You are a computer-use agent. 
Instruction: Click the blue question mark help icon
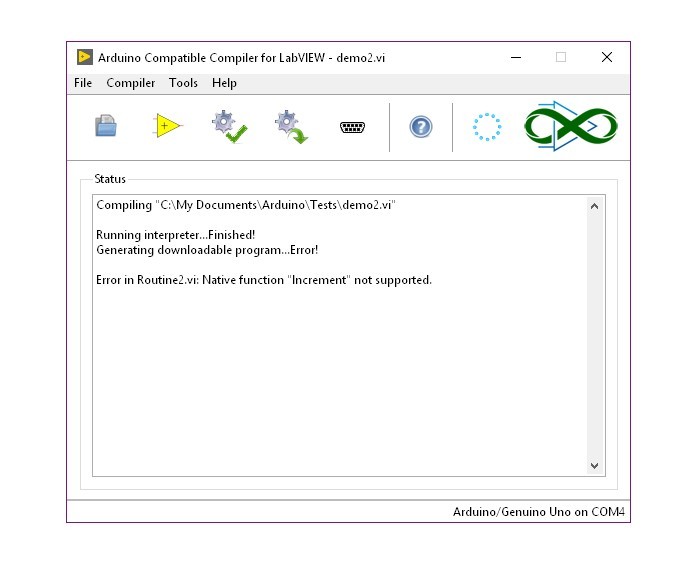click(x=420, y=127)
